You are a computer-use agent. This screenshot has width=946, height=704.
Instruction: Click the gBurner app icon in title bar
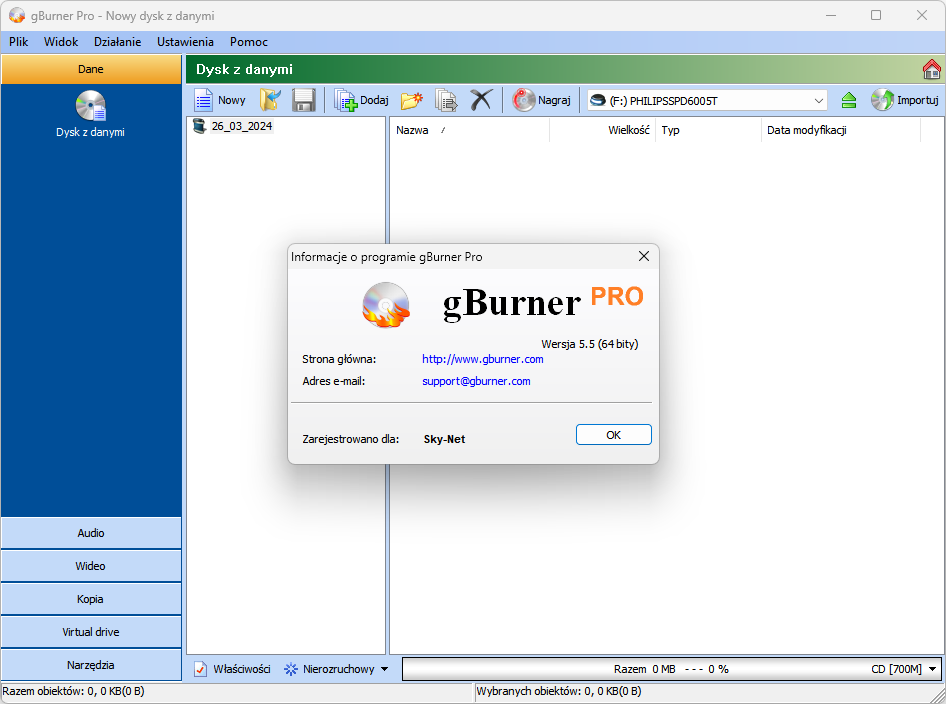point(17,16)
